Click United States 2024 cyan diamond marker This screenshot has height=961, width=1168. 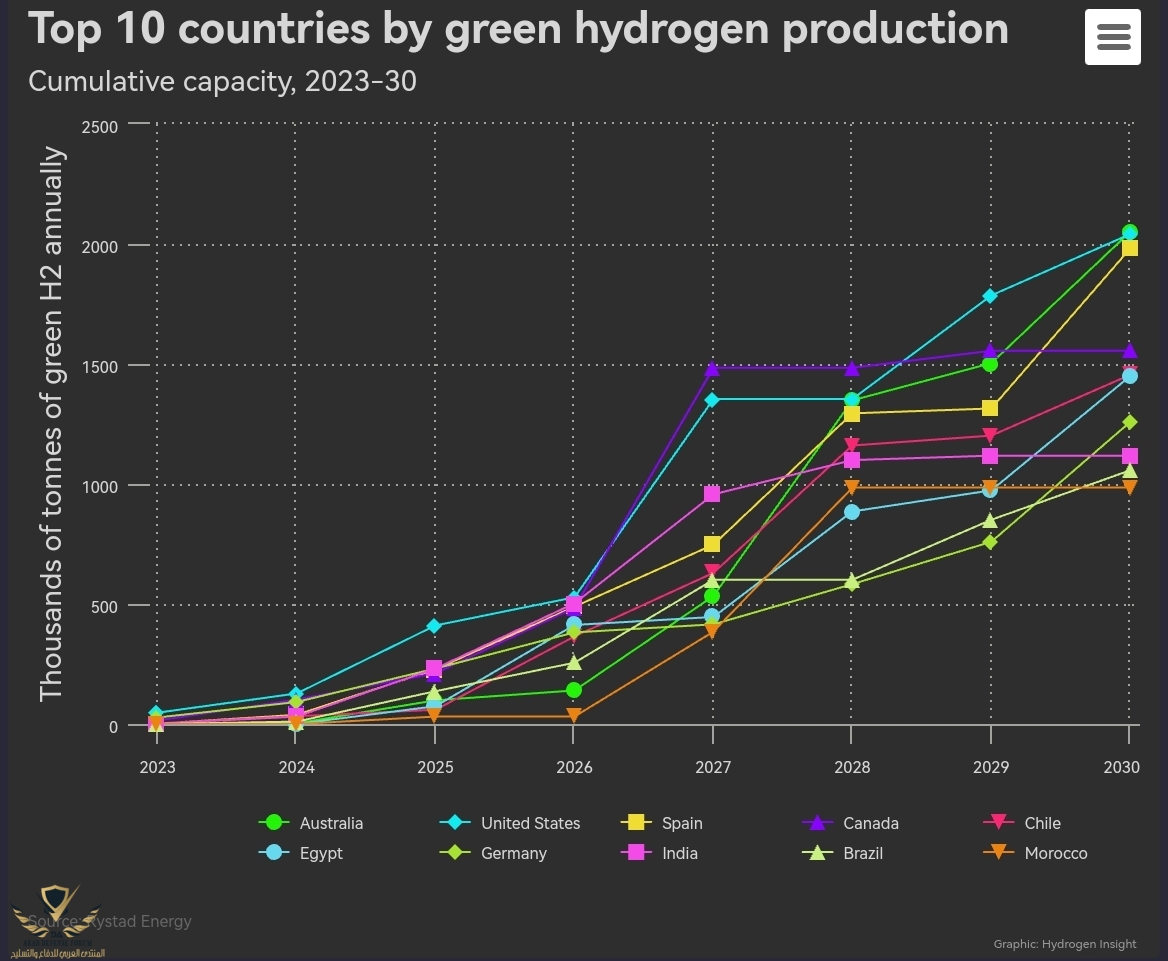pyautogui.click(x=296, y=694)
